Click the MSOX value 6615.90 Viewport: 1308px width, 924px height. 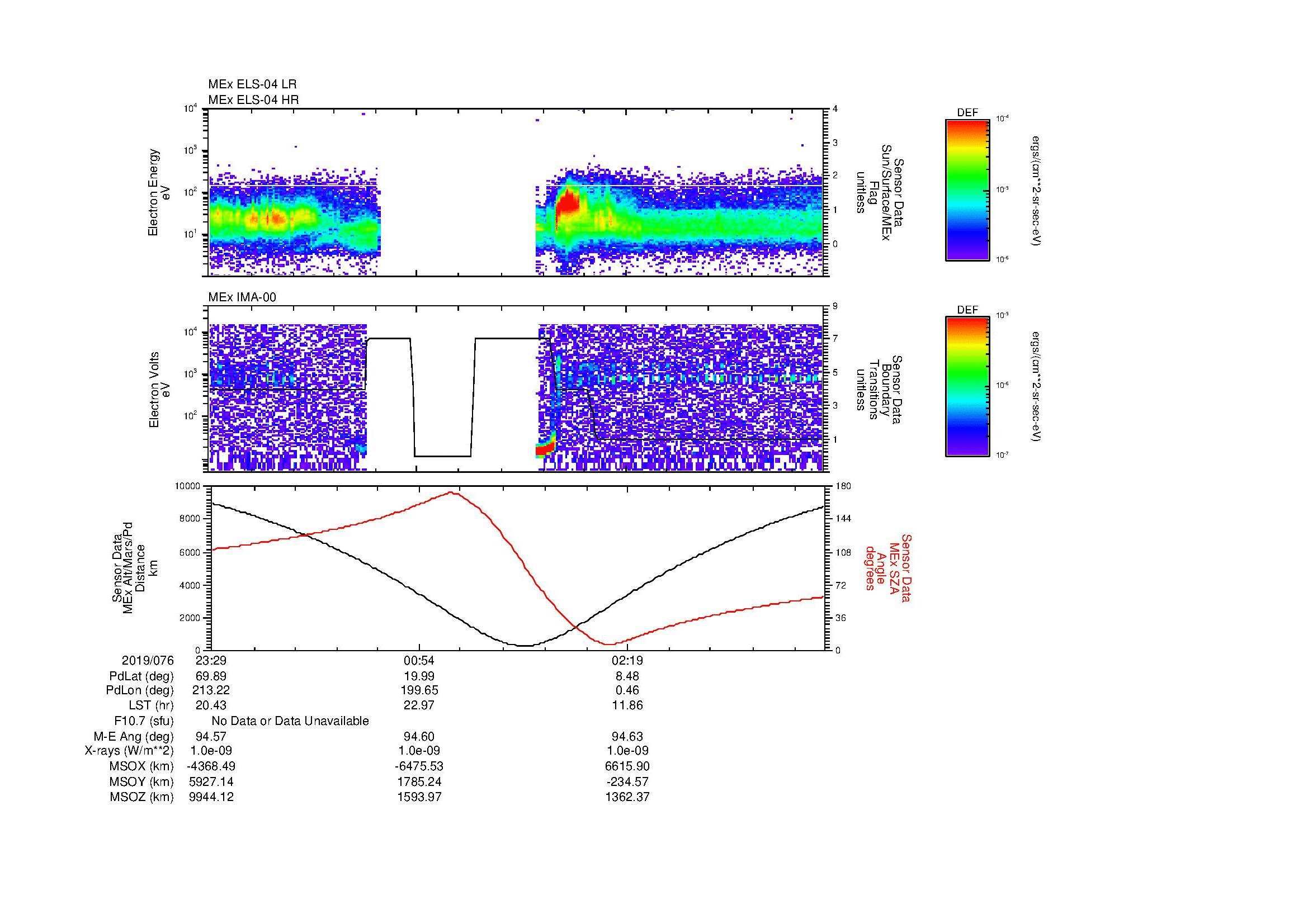point(627,767)
